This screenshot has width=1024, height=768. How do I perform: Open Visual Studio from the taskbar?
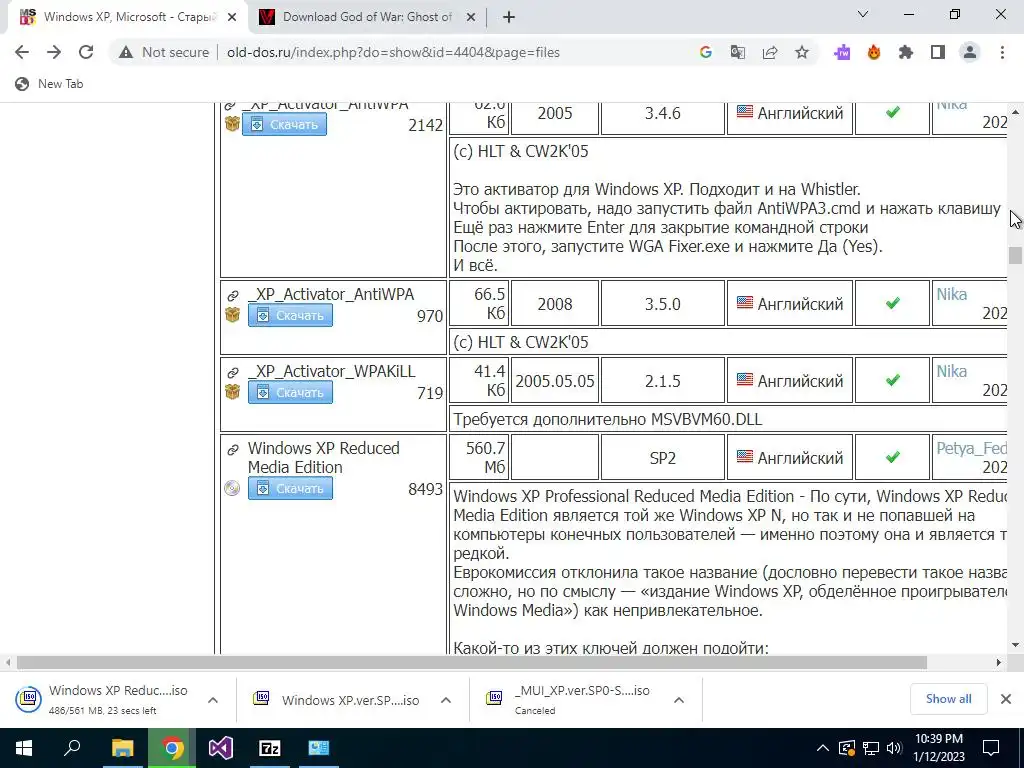click(x=221, y=748)
